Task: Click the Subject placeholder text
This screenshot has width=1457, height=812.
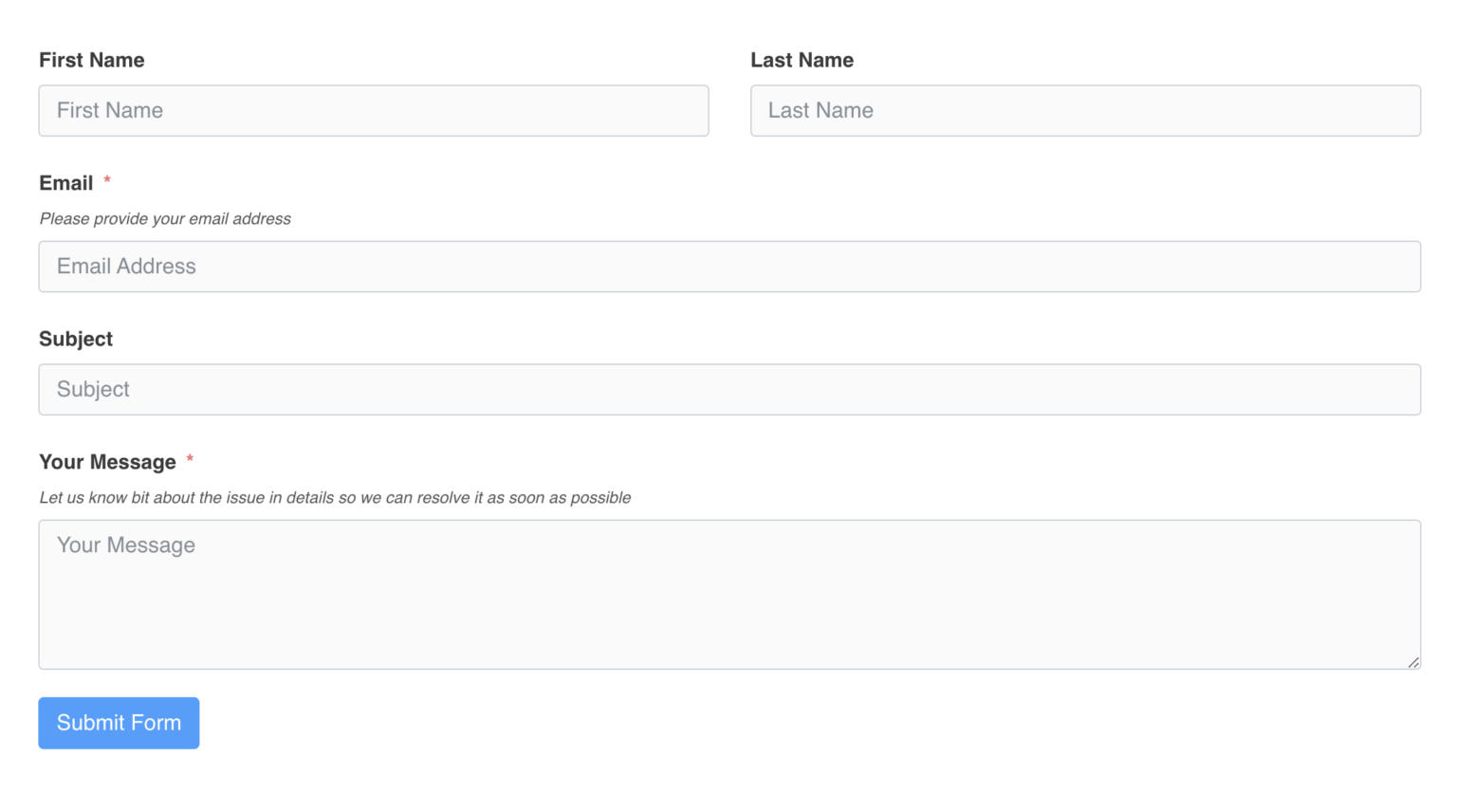Action: (x=92, y=389)
